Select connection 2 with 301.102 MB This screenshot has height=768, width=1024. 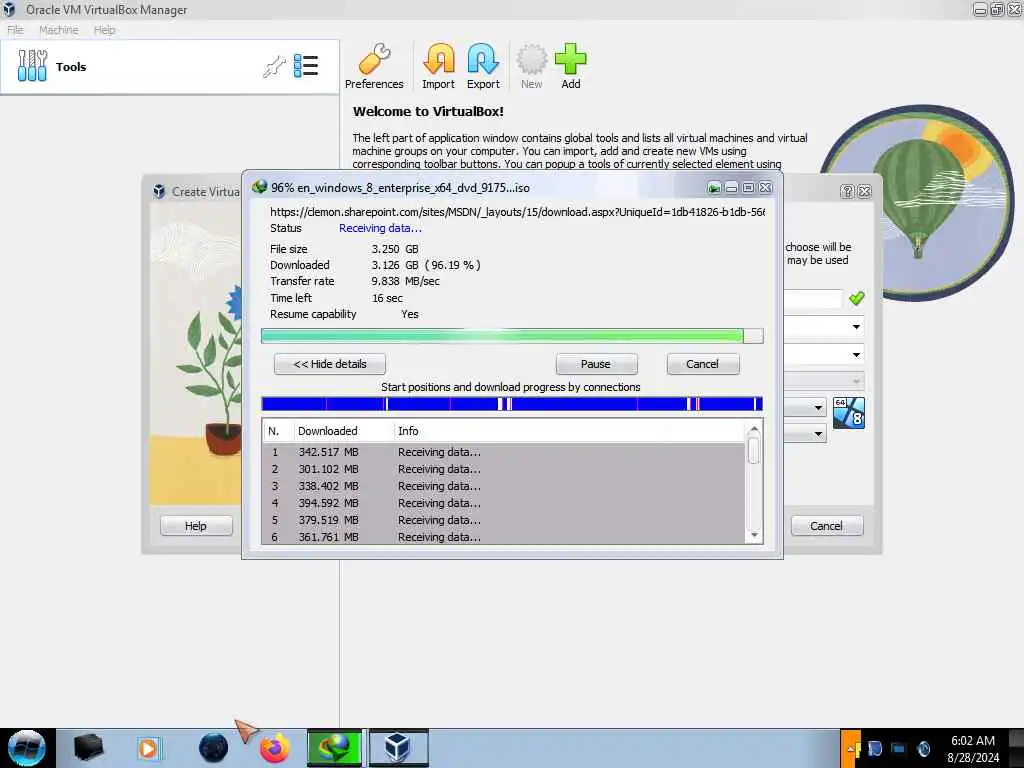coord(504,469)
